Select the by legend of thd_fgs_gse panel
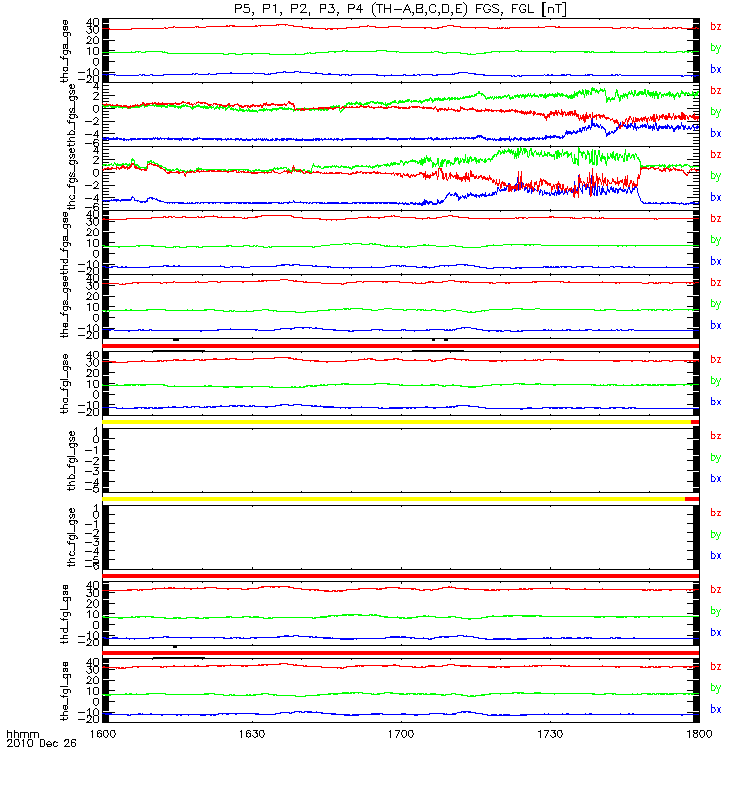Image resolution: width=750 pixels, height=800 pixels. (716, 240)
